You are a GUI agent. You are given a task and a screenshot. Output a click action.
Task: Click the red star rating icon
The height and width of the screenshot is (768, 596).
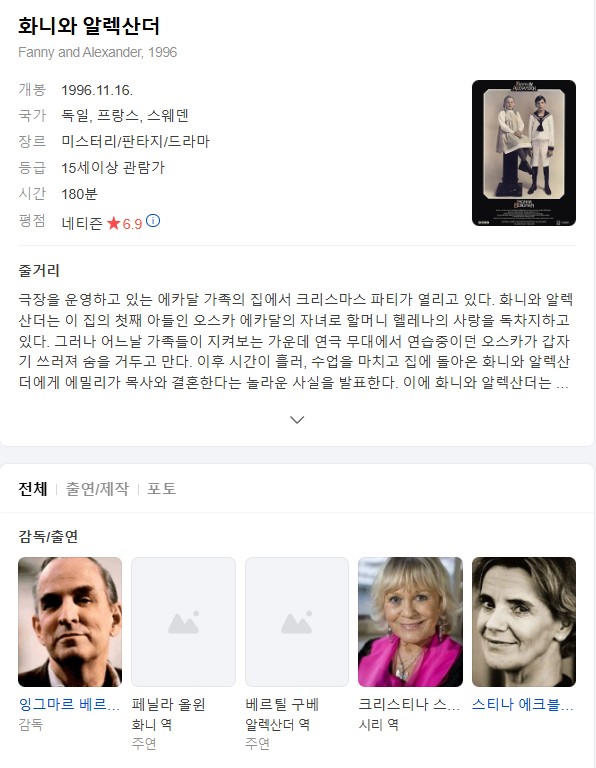pyautogui.click(x=114, y=223)
